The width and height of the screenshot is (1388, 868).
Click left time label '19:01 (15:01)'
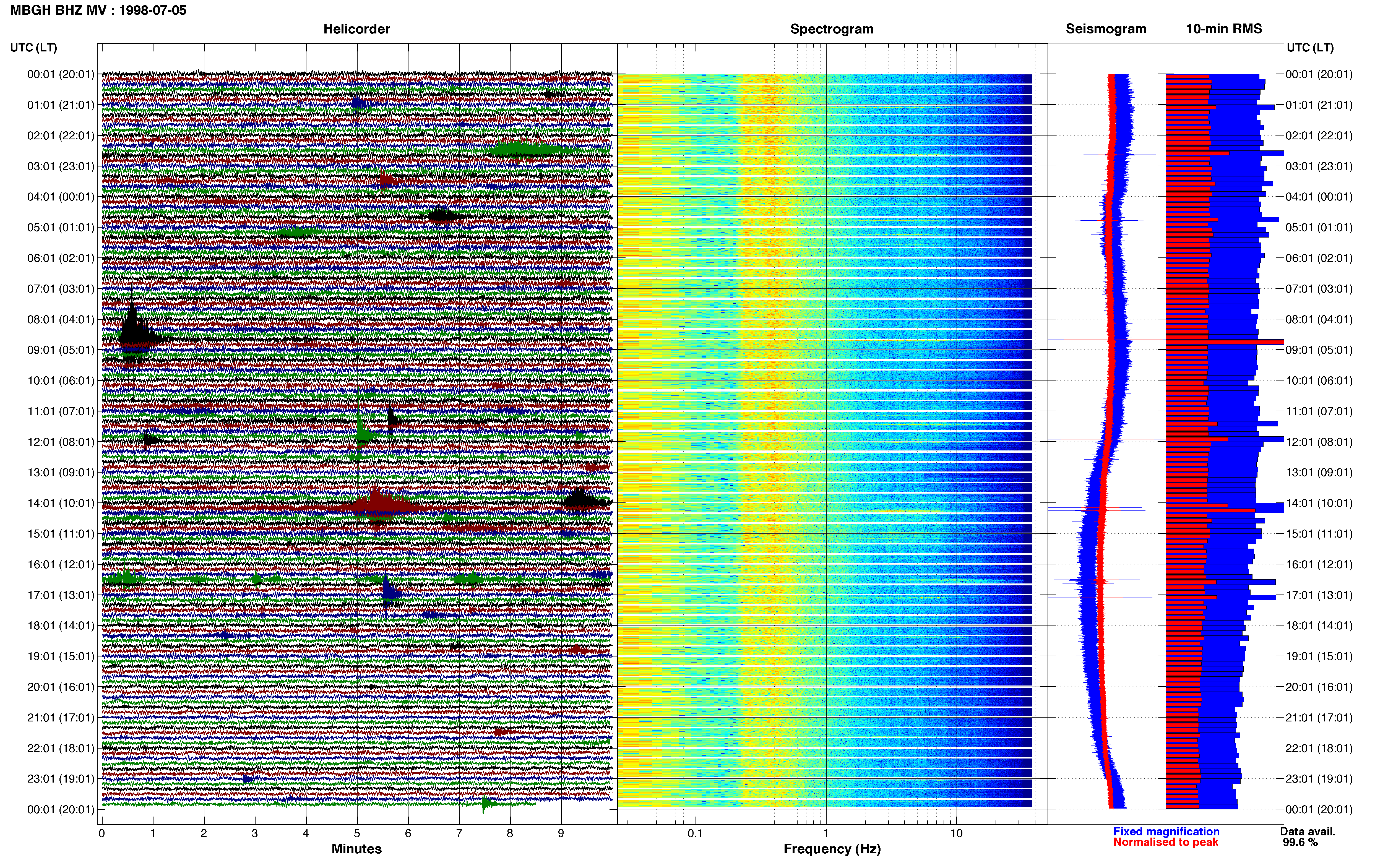coord(60,656)
